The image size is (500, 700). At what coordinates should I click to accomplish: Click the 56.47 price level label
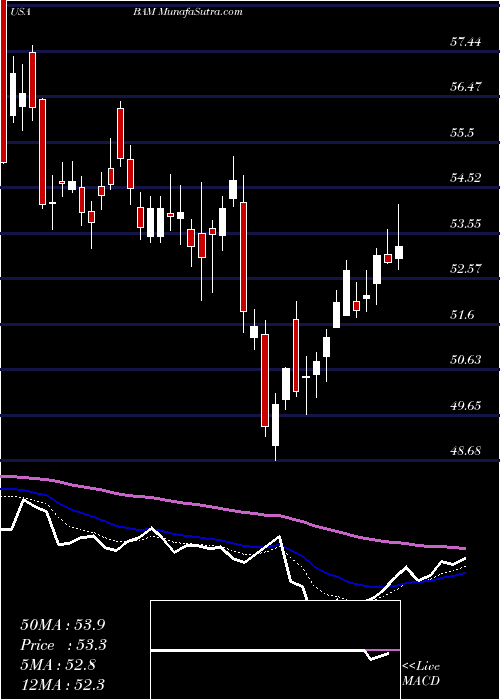pos(466,86)
